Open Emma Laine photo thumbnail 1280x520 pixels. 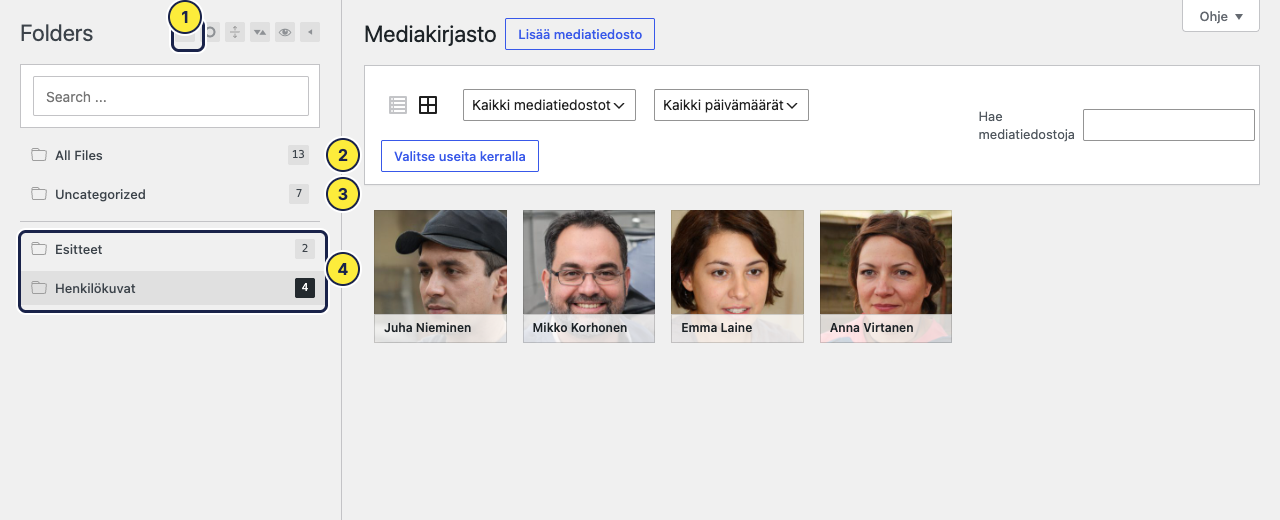point(737,276)
